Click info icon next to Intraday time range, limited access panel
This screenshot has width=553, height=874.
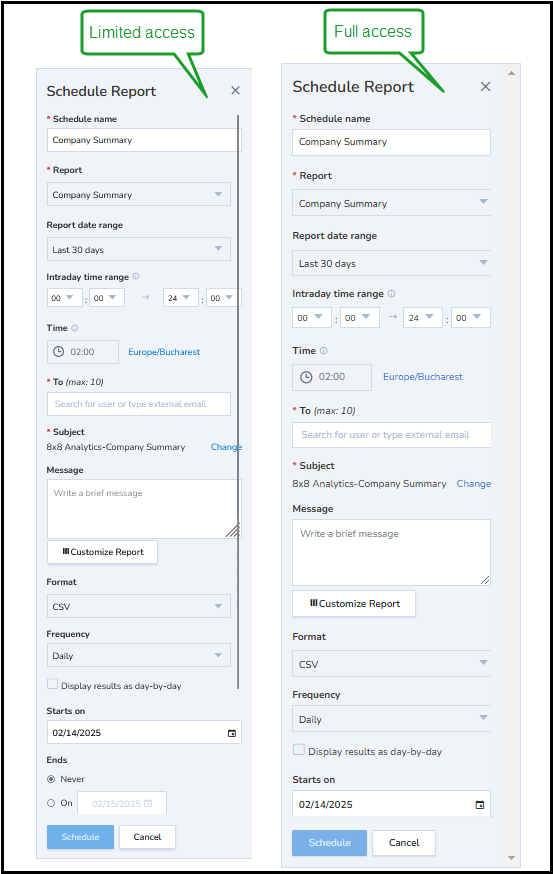135,276
